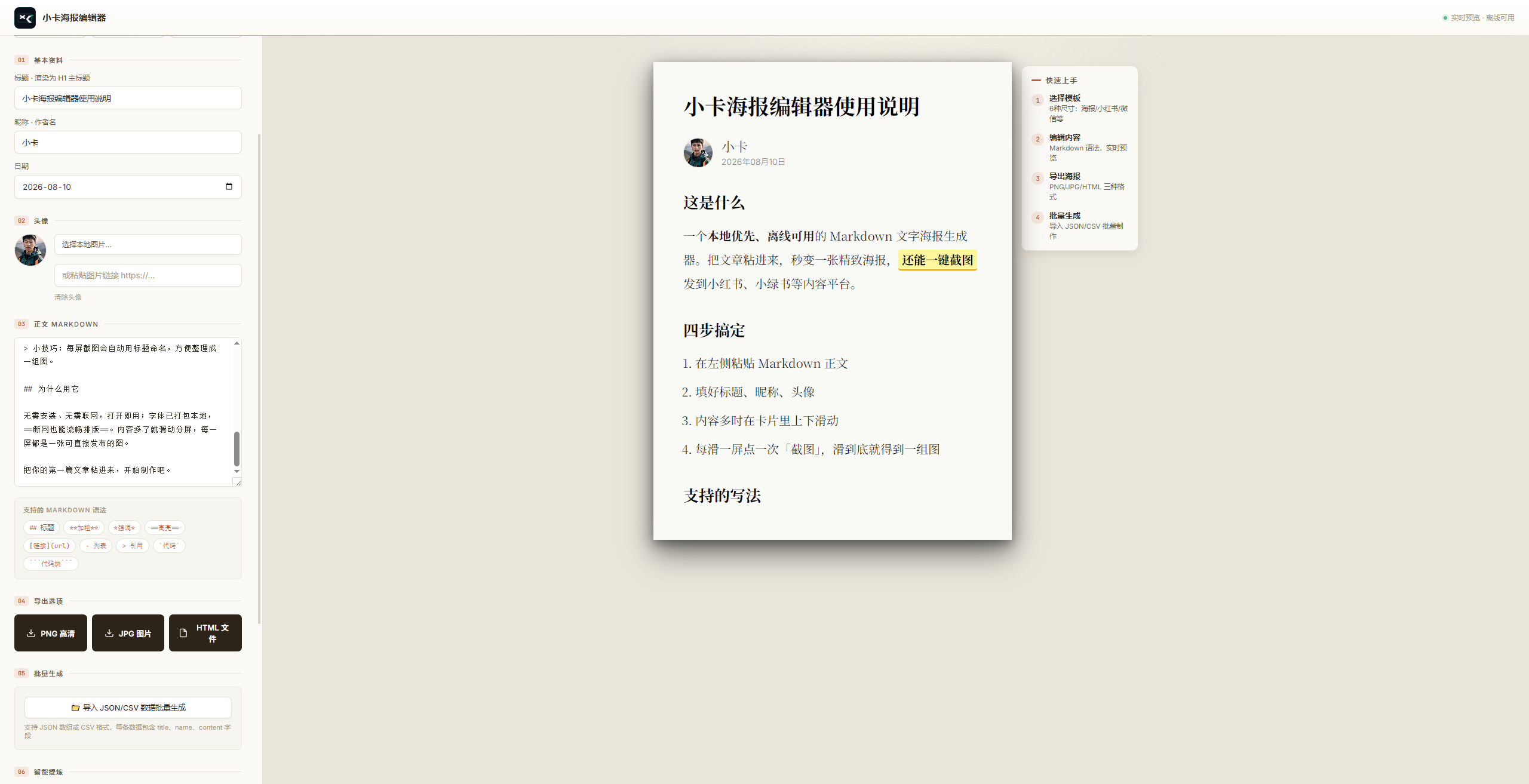Click the image URL paste field
Viewport: 1529px width, 784px height.
(148, 275)
